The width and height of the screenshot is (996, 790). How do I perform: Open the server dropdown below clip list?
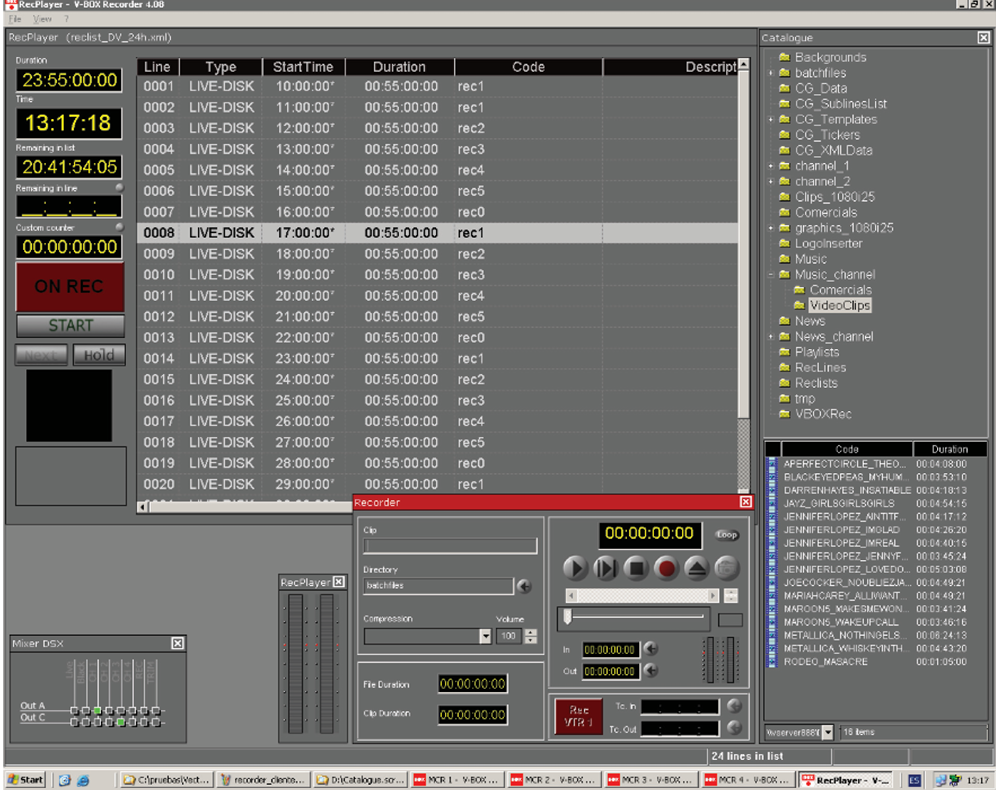point(827,732)
